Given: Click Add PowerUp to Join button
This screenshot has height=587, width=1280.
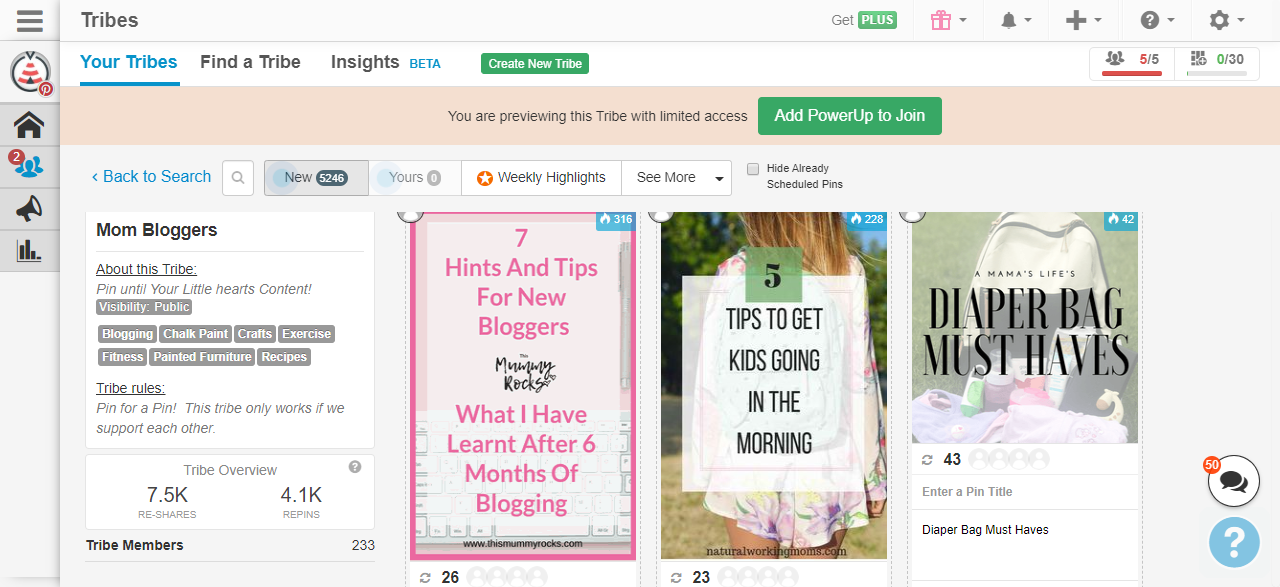Looking at the screenshot, I should tap(849, 116).
